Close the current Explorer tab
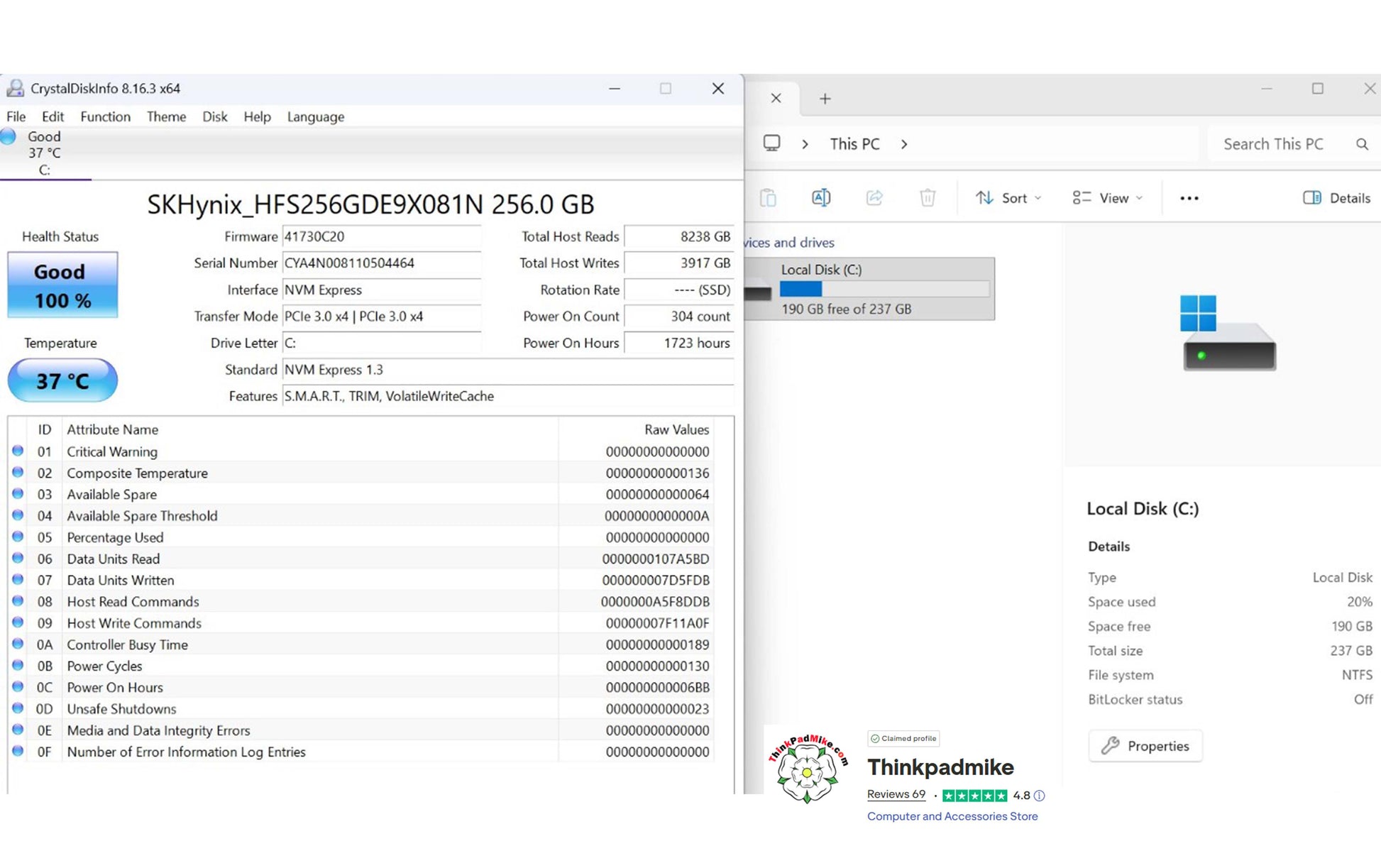This screenshot has width=1381, height=868. coord(776,98)
